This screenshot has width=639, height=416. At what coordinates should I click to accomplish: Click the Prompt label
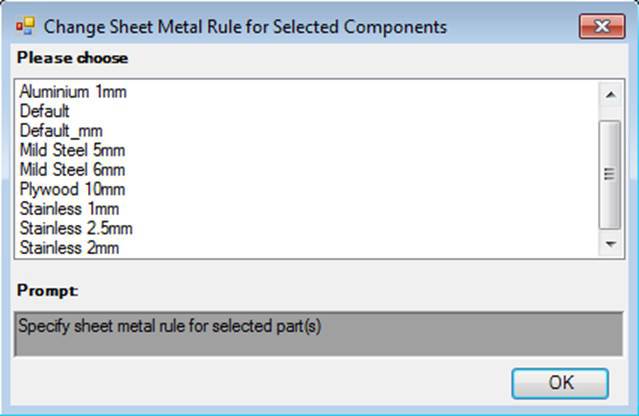pos(48,291)
